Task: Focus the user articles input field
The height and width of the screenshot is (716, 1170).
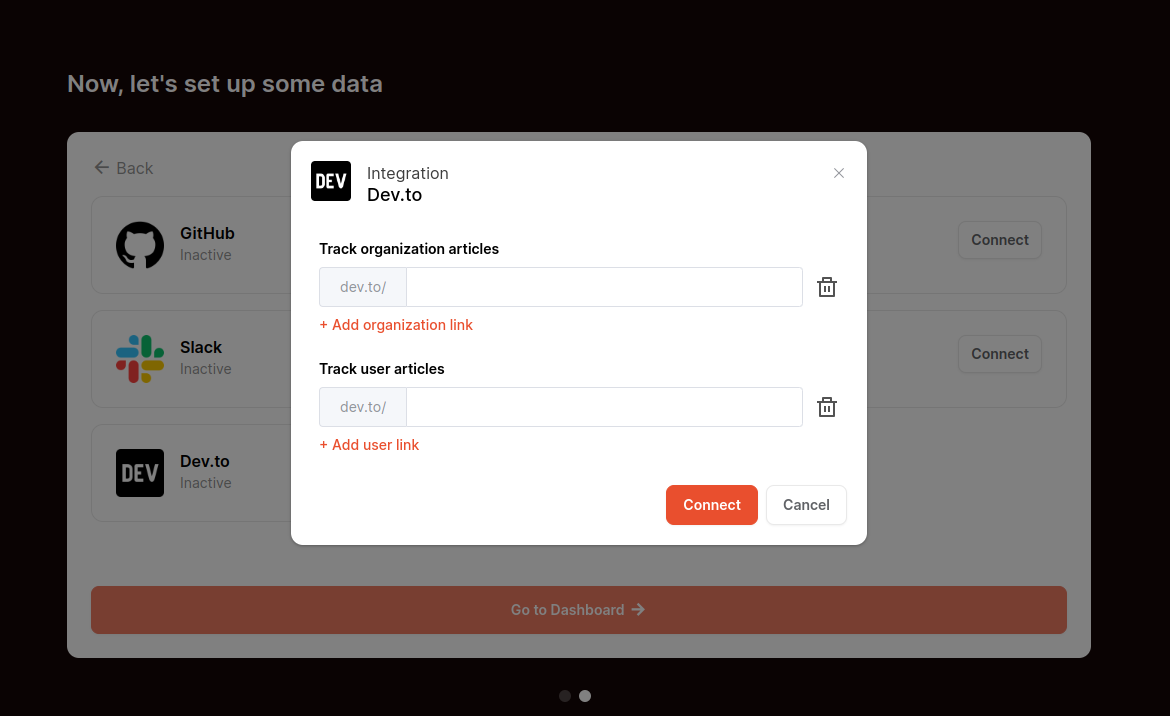Action: [604, 407]
